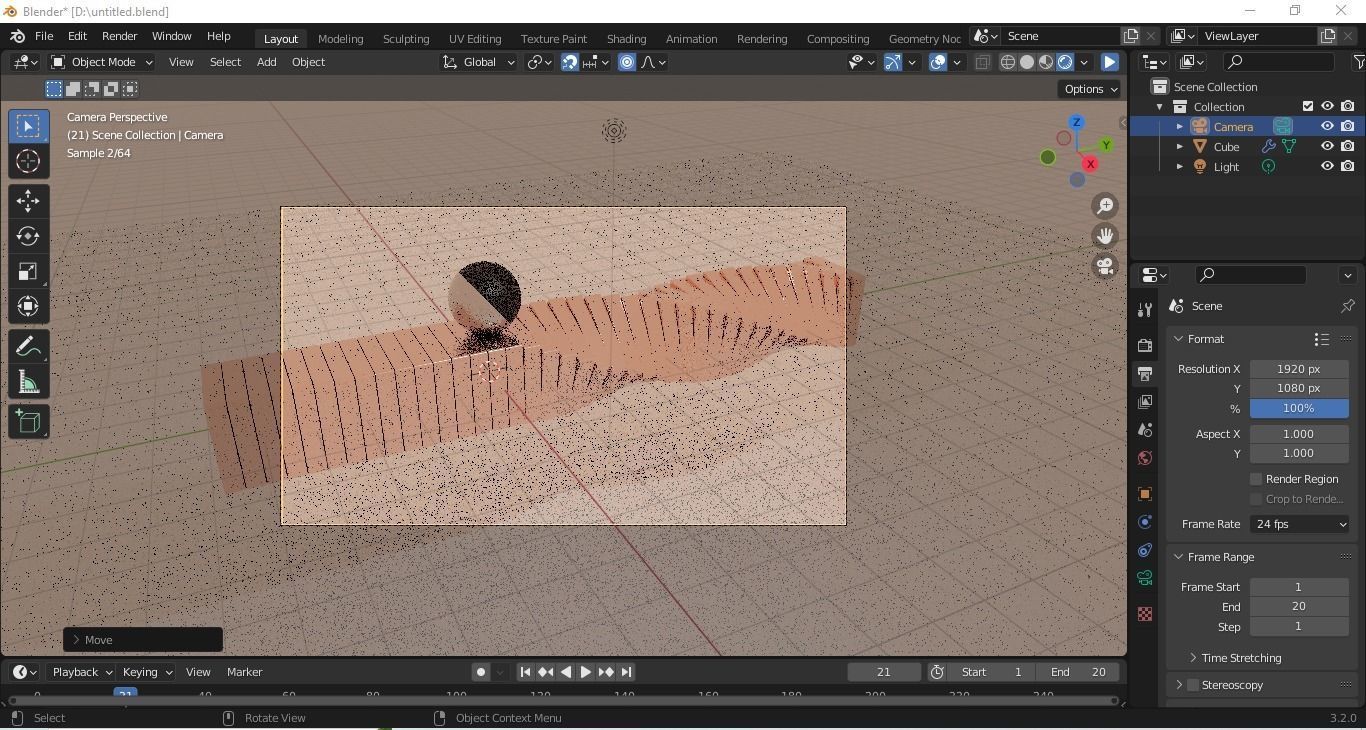The image size is (1366, 730).
Task: Toggle camera view with the viewport camera gizmo
Action: 1105,266
